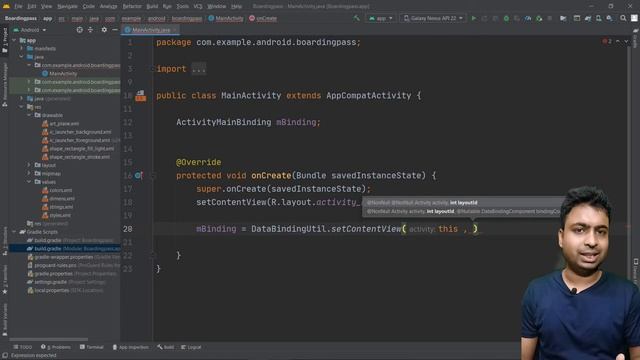This screenshot has width=640, height=360.
Task: Open the Android project view dropdown
Action: coord(30,30)
